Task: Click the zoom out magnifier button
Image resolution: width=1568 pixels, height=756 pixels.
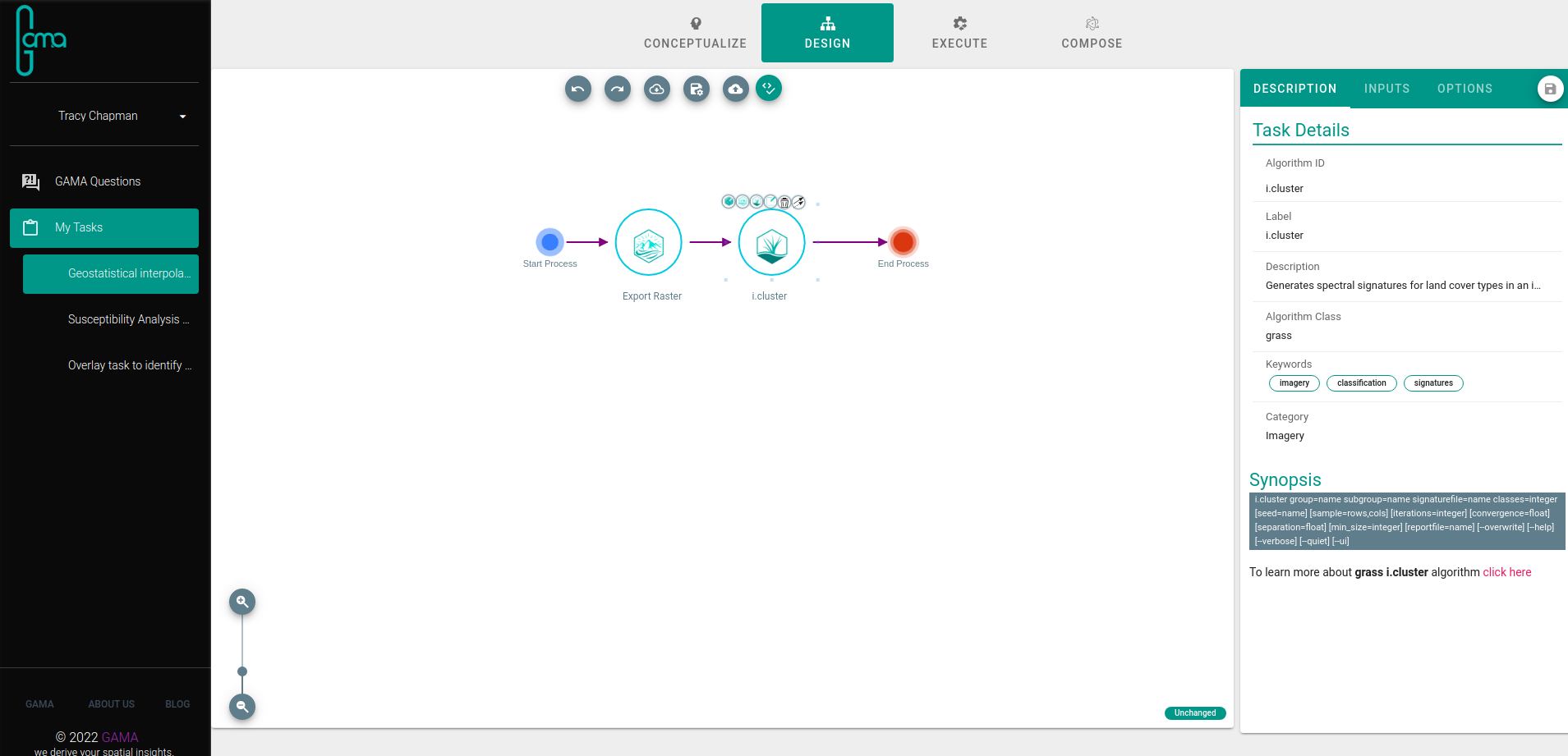Action: pos(242,707)
